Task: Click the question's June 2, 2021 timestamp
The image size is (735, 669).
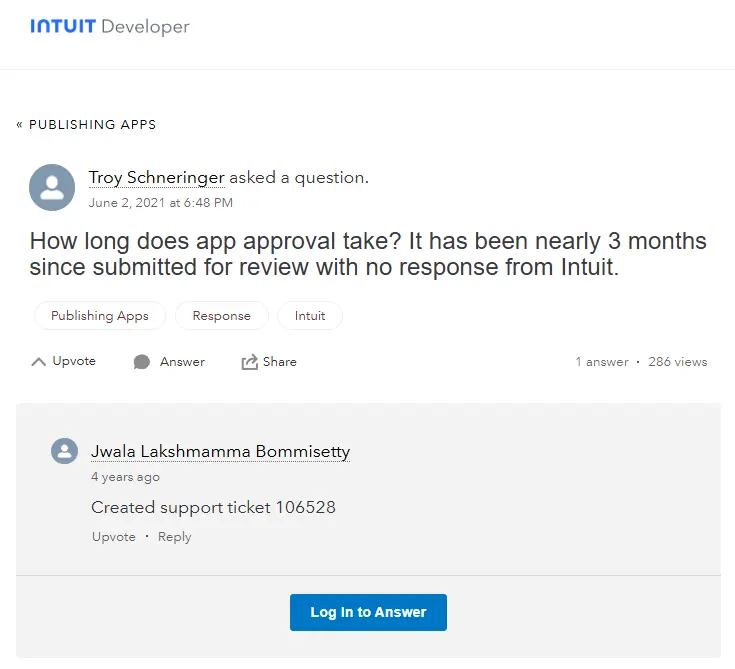Action: [160, 203]
